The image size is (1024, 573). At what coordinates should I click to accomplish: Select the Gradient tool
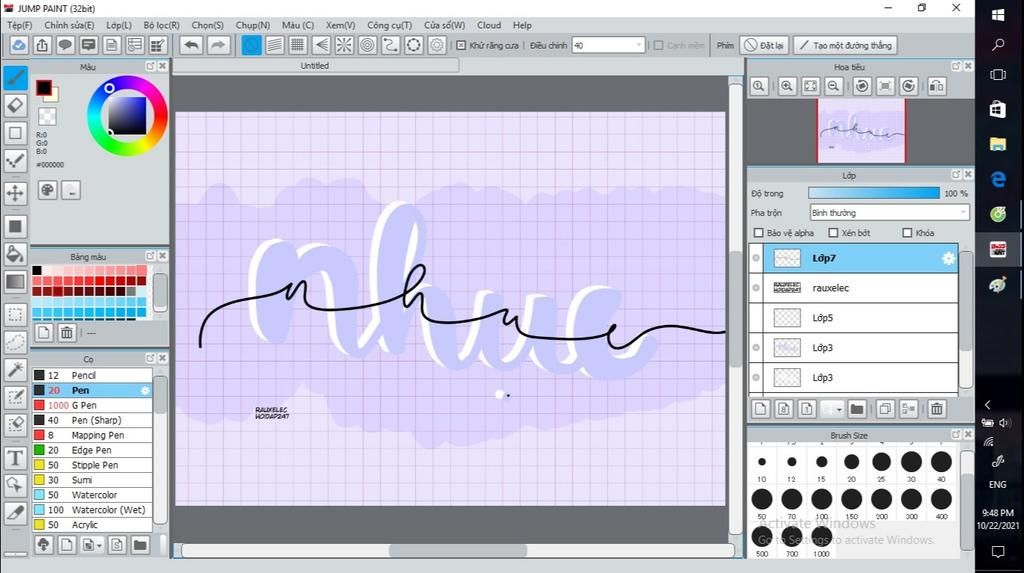point(15,282)
